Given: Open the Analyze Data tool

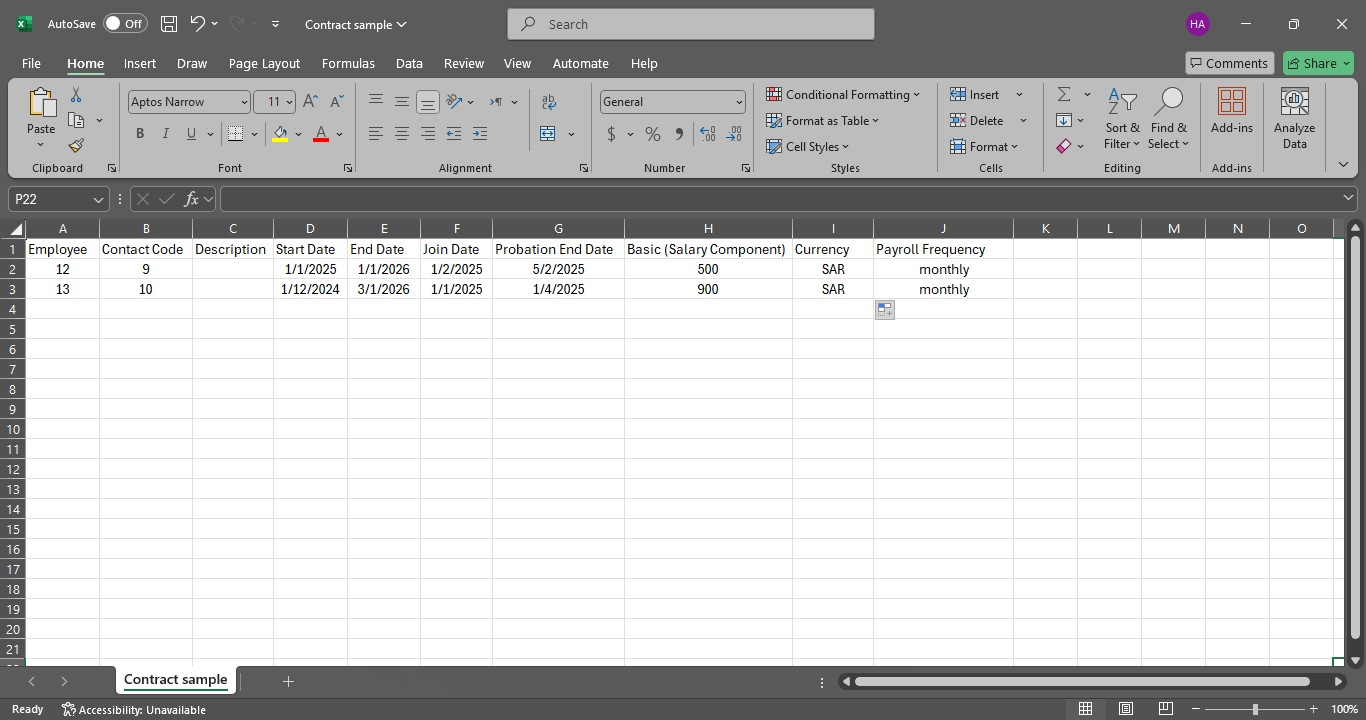Looking at the screenshot, I should tap(1294, 118).
